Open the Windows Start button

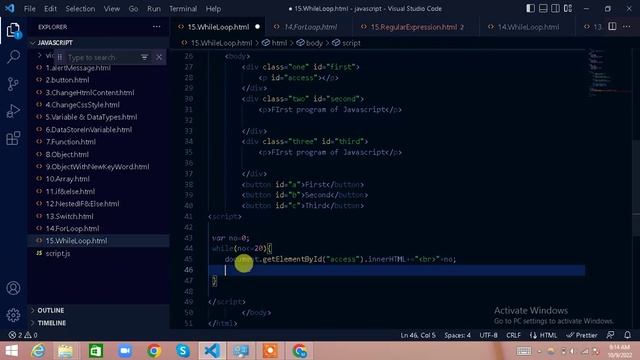[11, 351]
